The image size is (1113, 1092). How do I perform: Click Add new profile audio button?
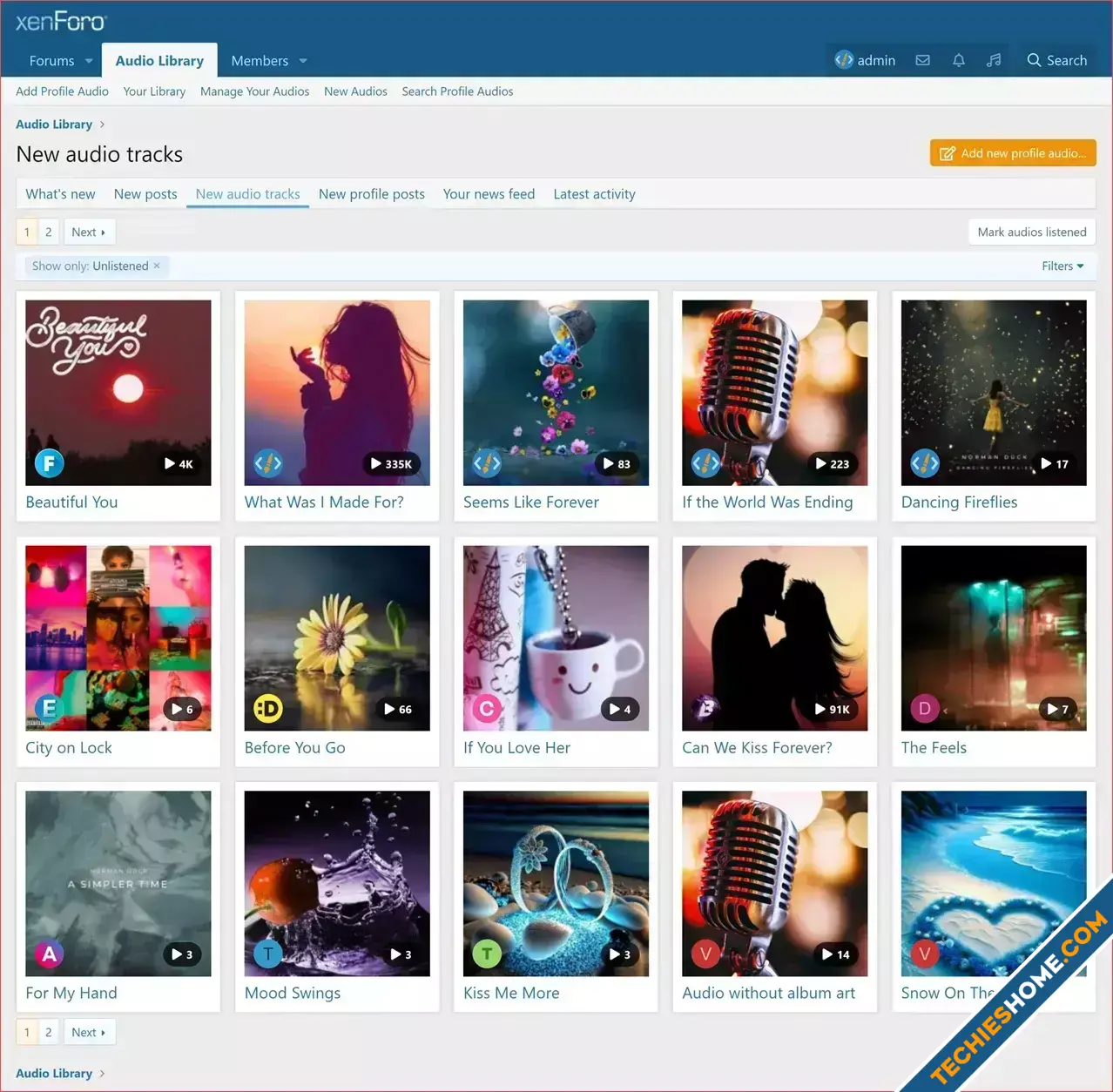point(1013,153)
